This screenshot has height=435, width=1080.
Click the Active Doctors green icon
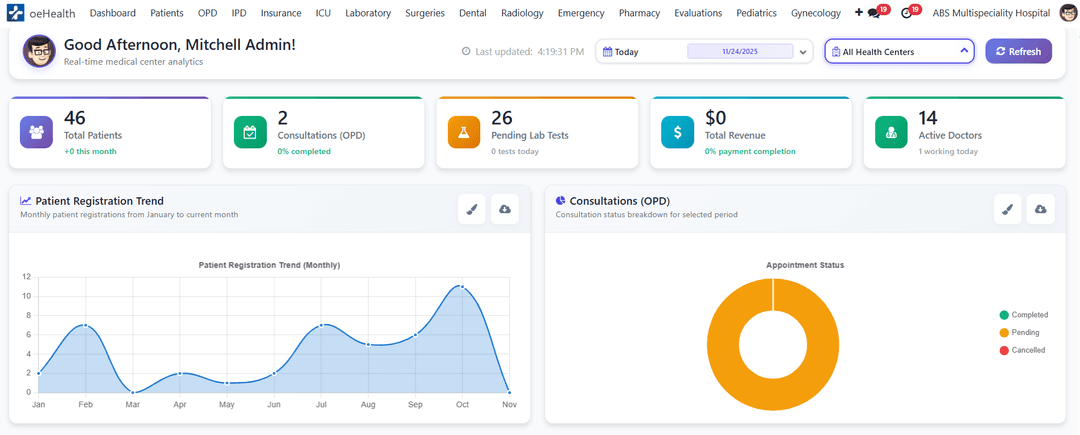[x=891, y=132]
